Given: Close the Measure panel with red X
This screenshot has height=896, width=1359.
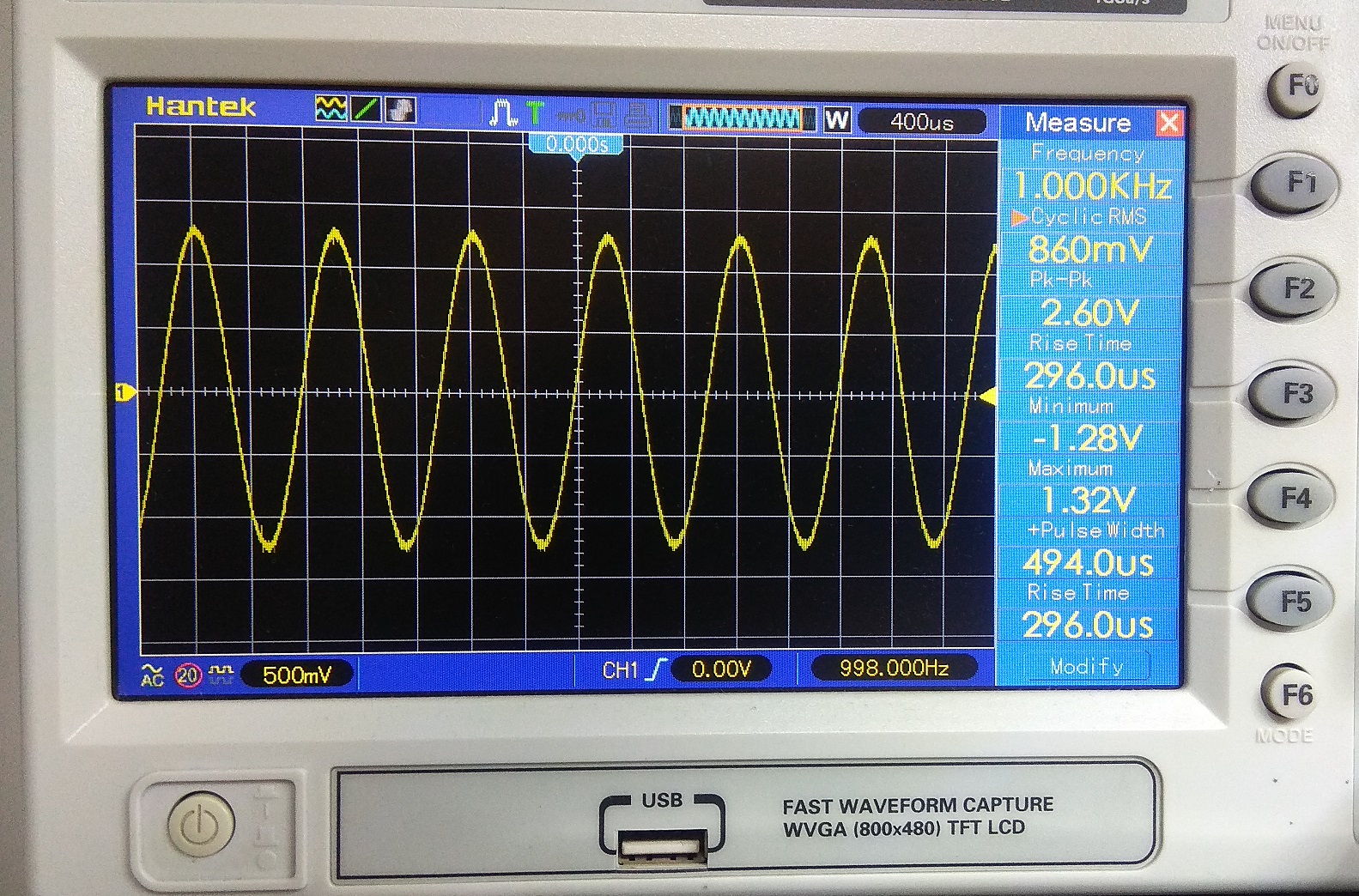Looking at the screenshot, I should point(1168,123).
